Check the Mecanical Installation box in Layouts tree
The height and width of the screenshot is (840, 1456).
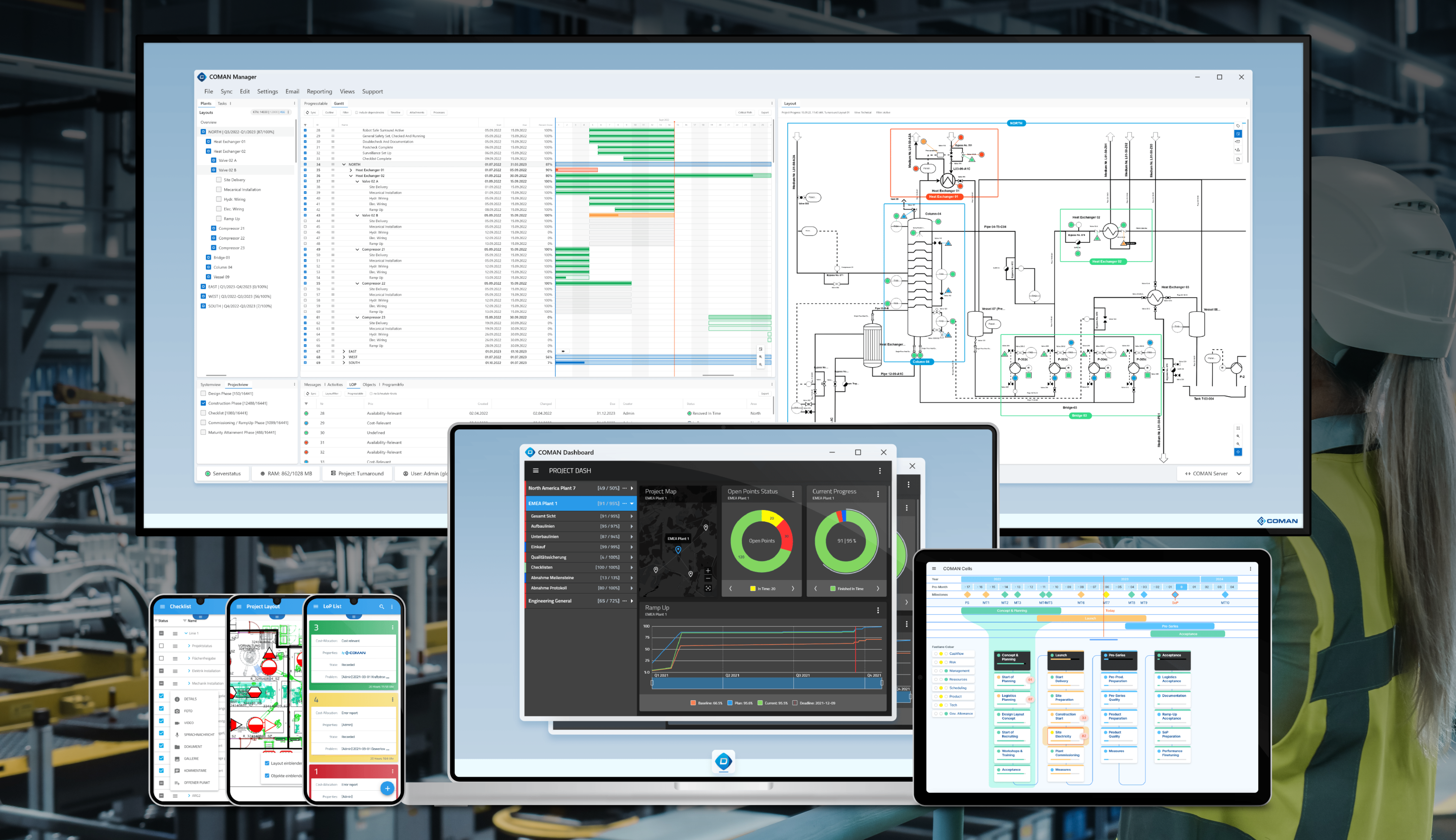pos(218,189)
